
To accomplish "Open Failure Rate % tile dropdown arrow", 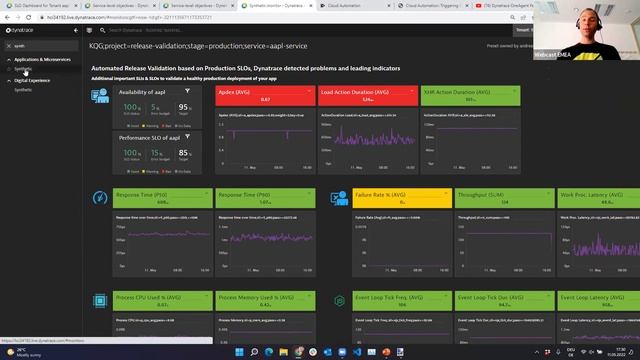I will 446,193.
